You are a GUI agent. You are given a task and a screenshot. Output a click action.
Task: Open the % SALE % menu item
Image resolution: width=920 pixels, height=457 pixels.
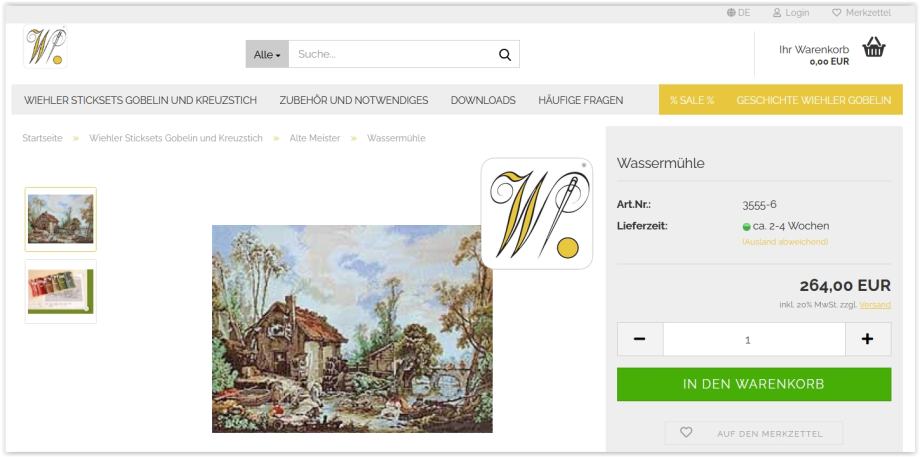point(692,100)
